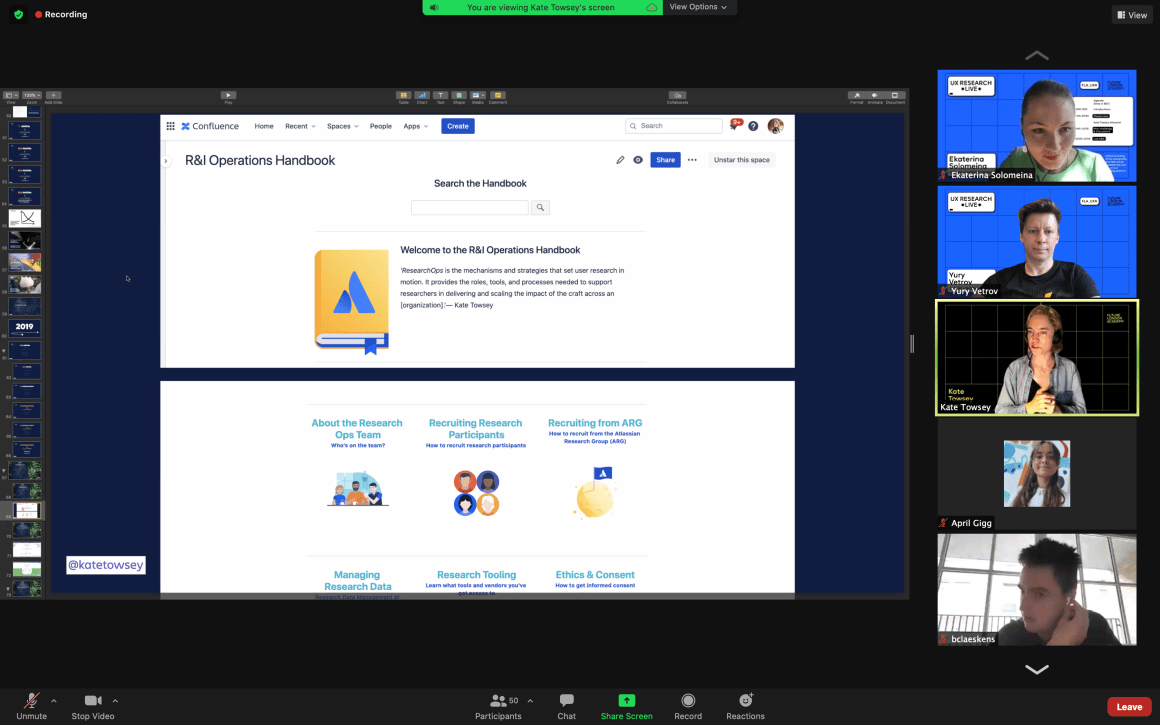Viewport: 1160px width, 725px height.
Task: Click the pencil edit icon in Confluence
Action: [620, 160]
